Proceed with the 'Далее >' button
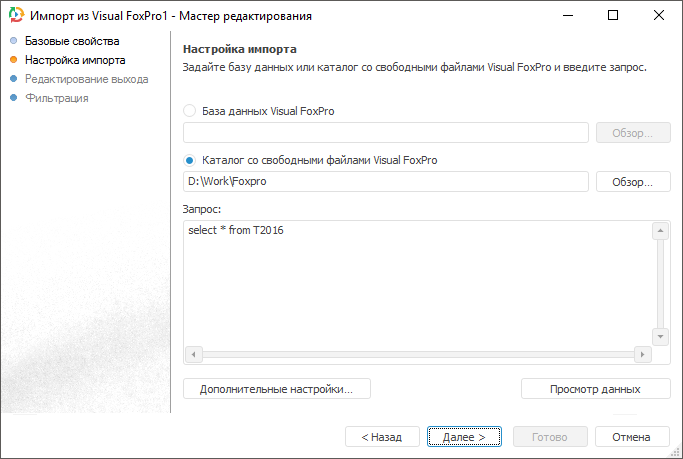 click(x=464, y=437)
